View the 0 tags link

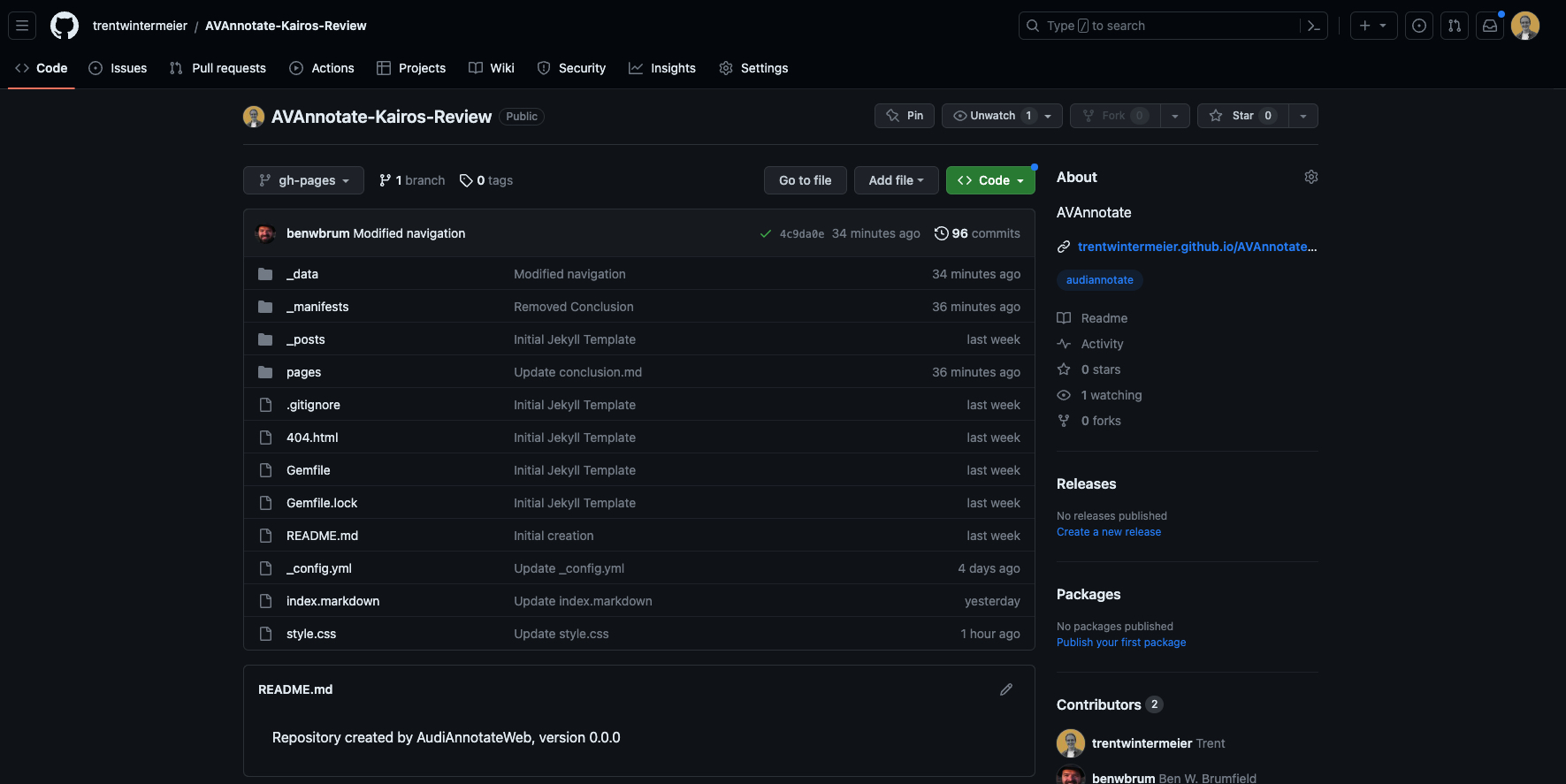(486, 180)
